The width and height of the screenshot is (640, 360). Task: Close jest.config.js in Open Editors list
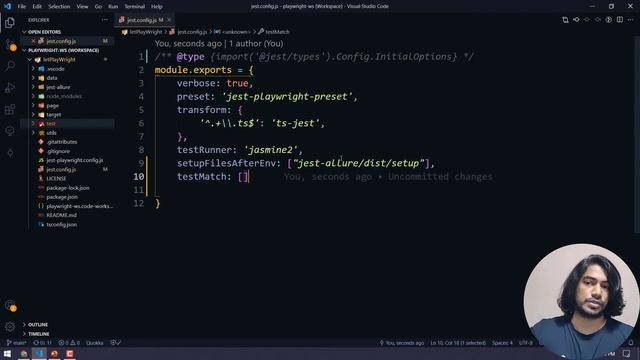click(x=33, y=41)
